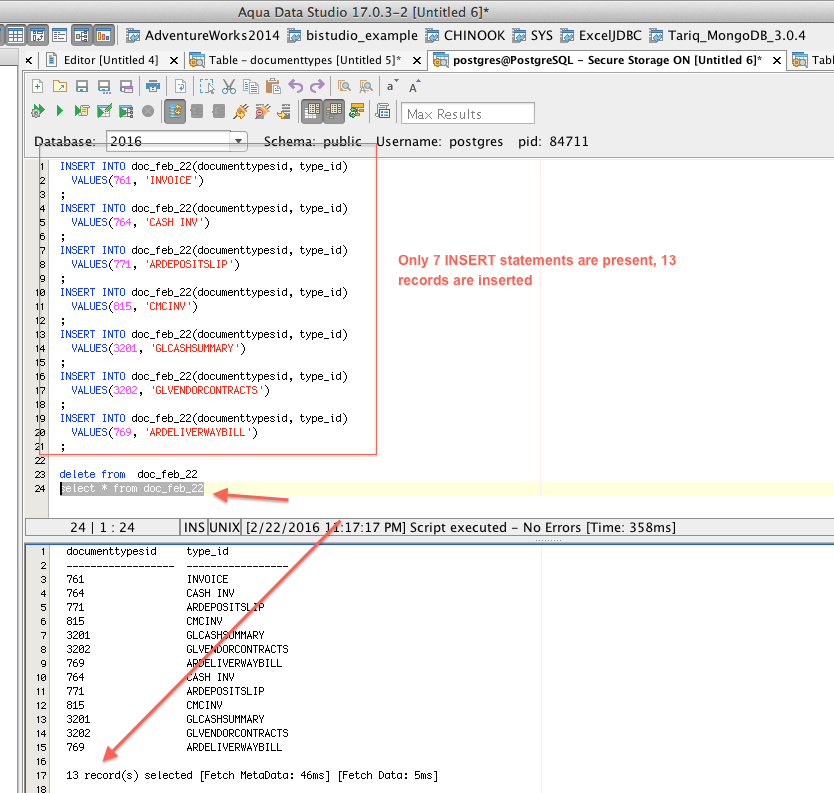Cut selection with the scissors icon
Screen dimensions: 834x793
[x=229, y=86]
